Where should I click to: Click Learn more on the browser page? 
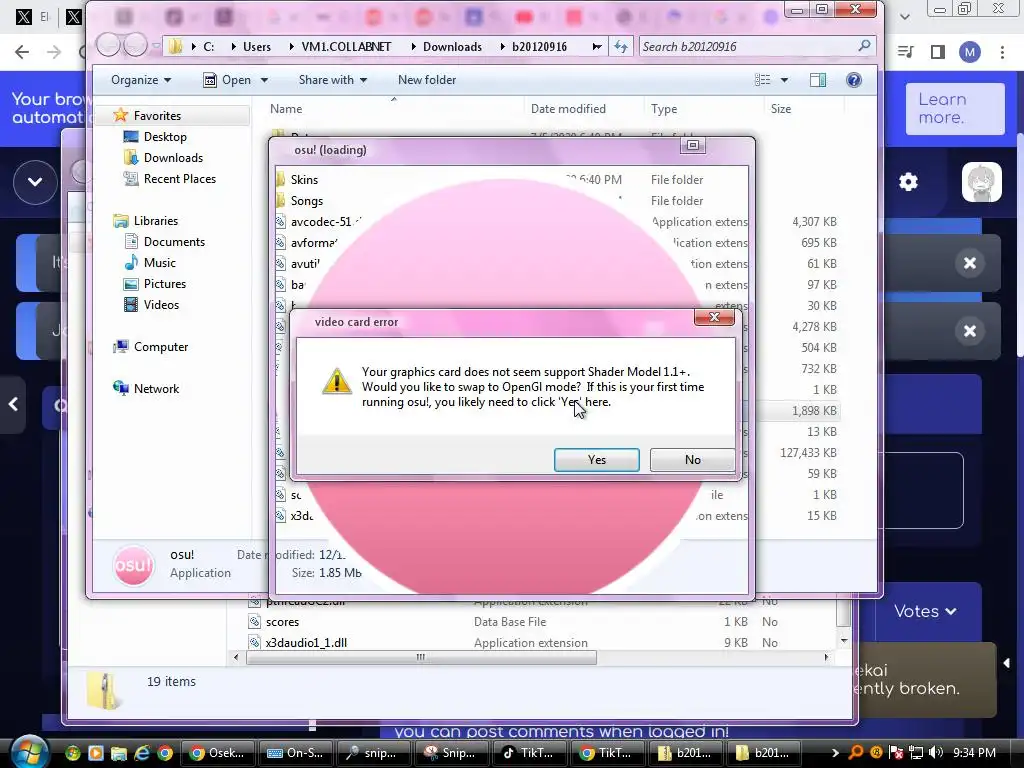[955, 108]
